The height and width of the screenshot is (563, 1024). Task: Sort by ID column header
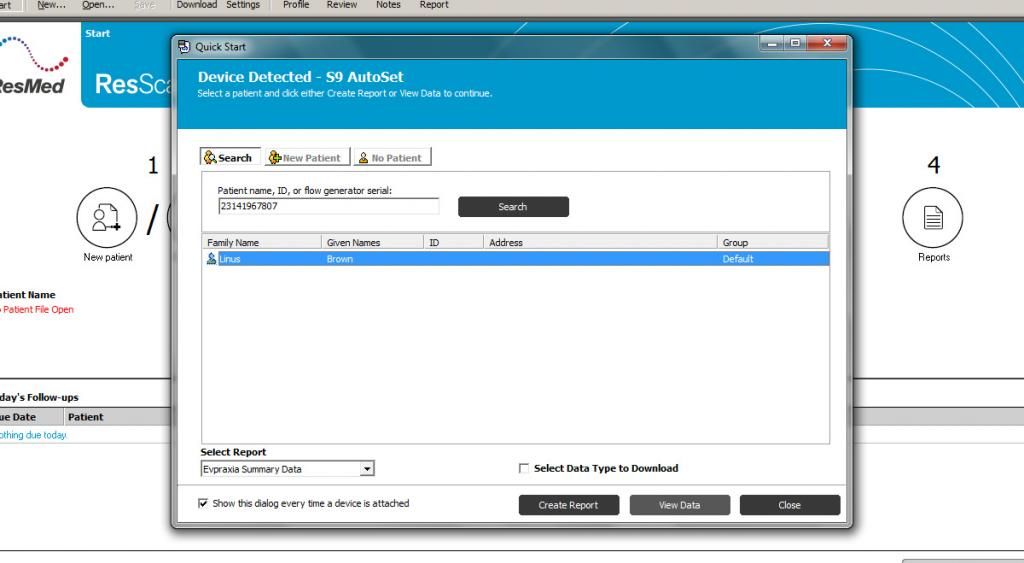453,242
